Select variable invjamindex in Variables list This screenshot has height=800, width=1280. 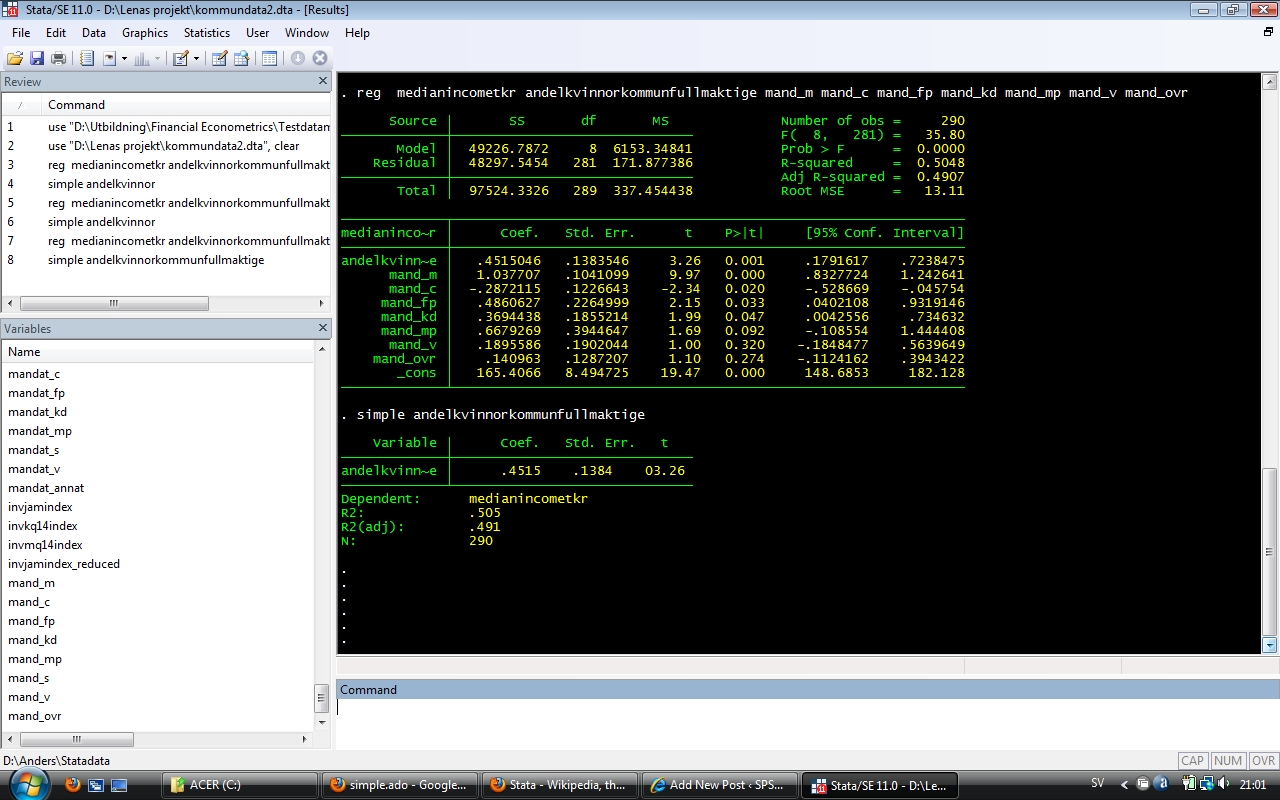[x=40, y=507]
